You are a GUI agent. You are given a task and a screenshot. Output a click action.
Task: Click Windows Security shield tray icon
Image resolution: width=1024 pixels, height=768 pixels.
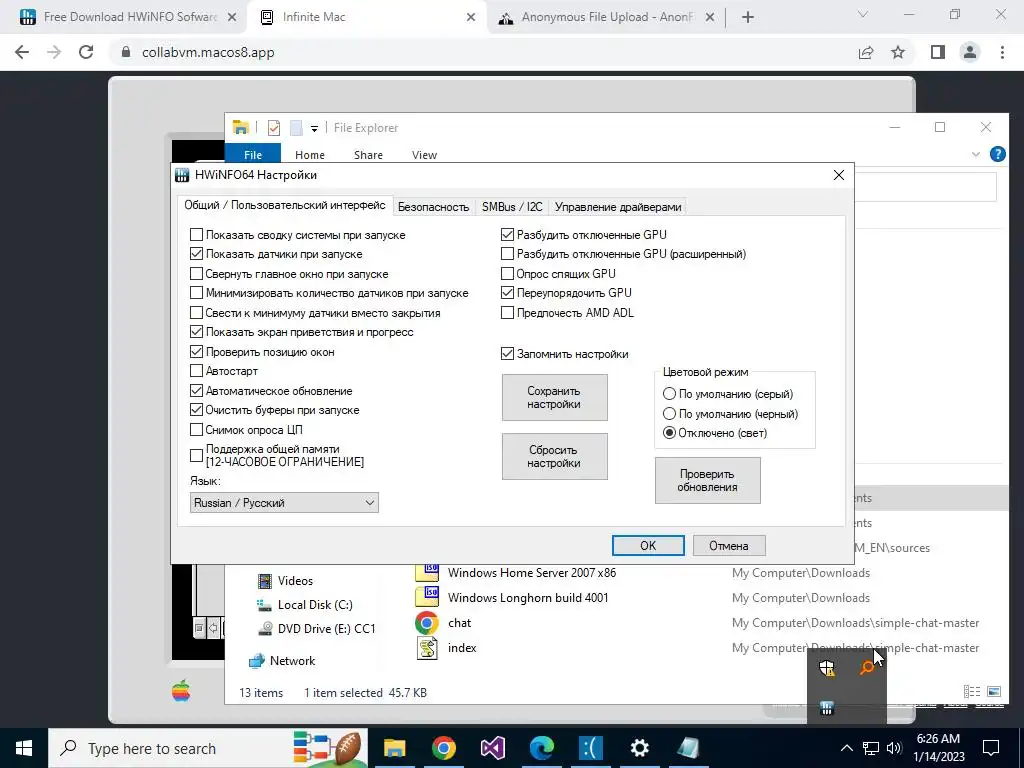(x=827, y=668)
